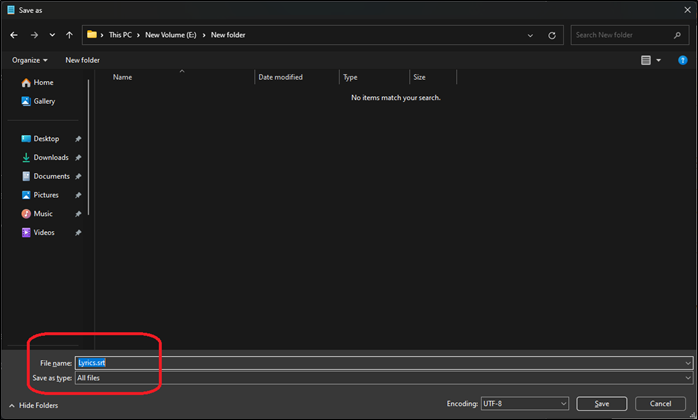Open Home in the sidebar
The image size is (698, 420).
click(43, 82)
